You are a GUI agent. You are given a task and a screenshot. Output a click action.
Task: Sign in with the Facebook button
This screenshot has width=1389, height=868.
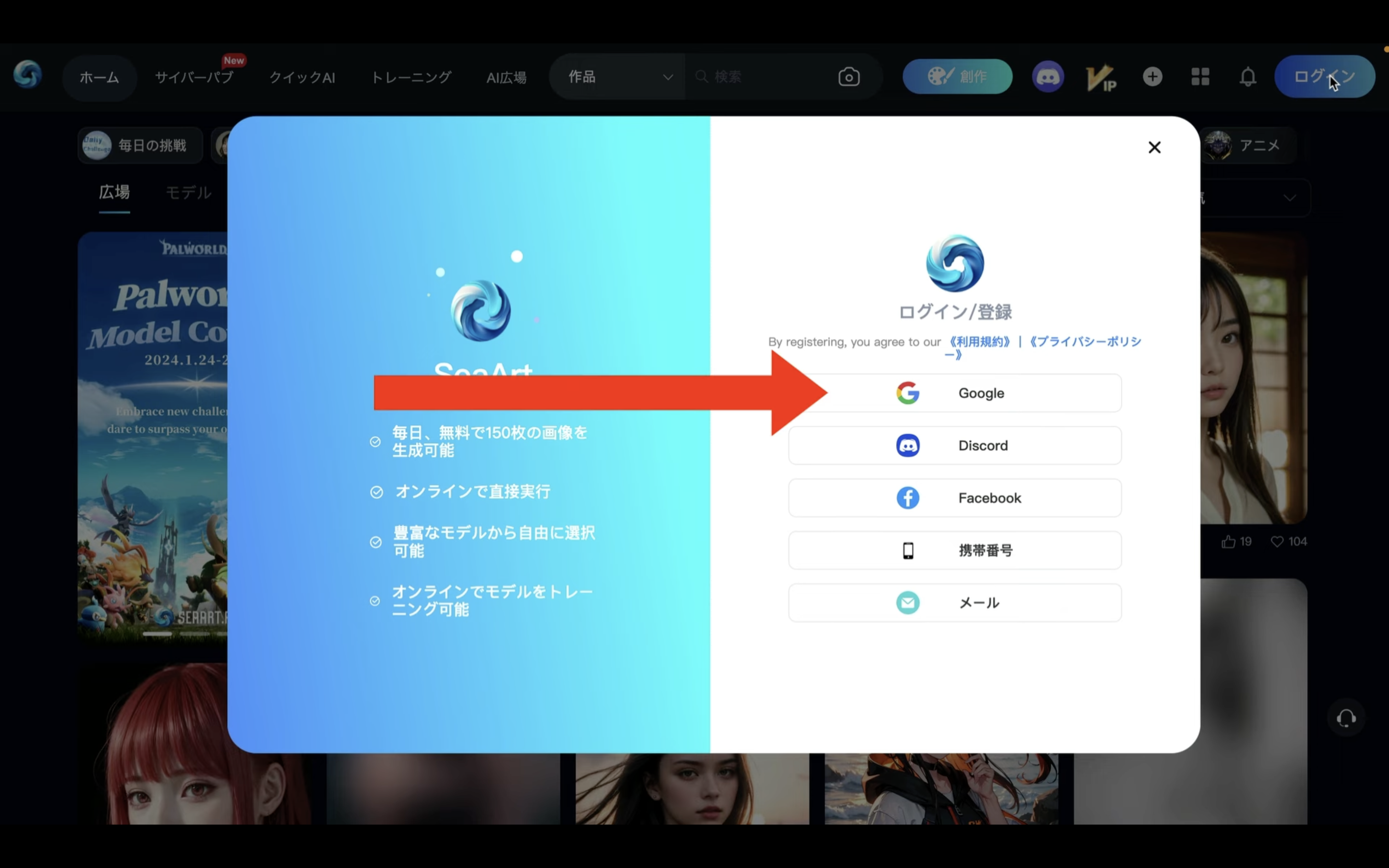click(x=955, y=498)
